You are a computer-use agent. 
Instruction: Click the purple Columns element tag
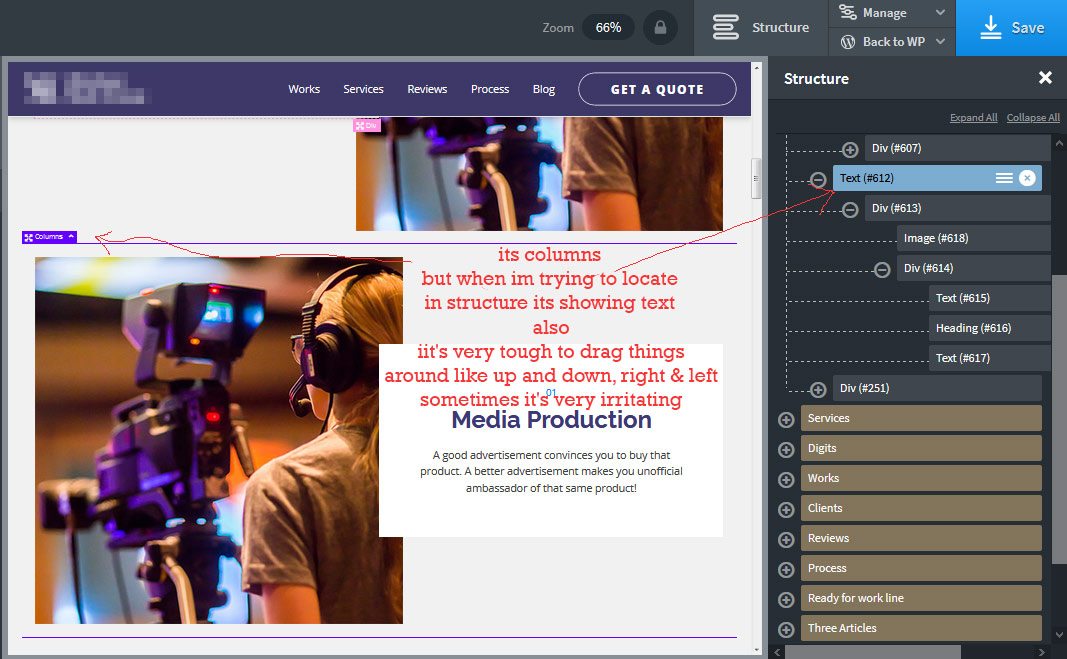coord(49,237)
